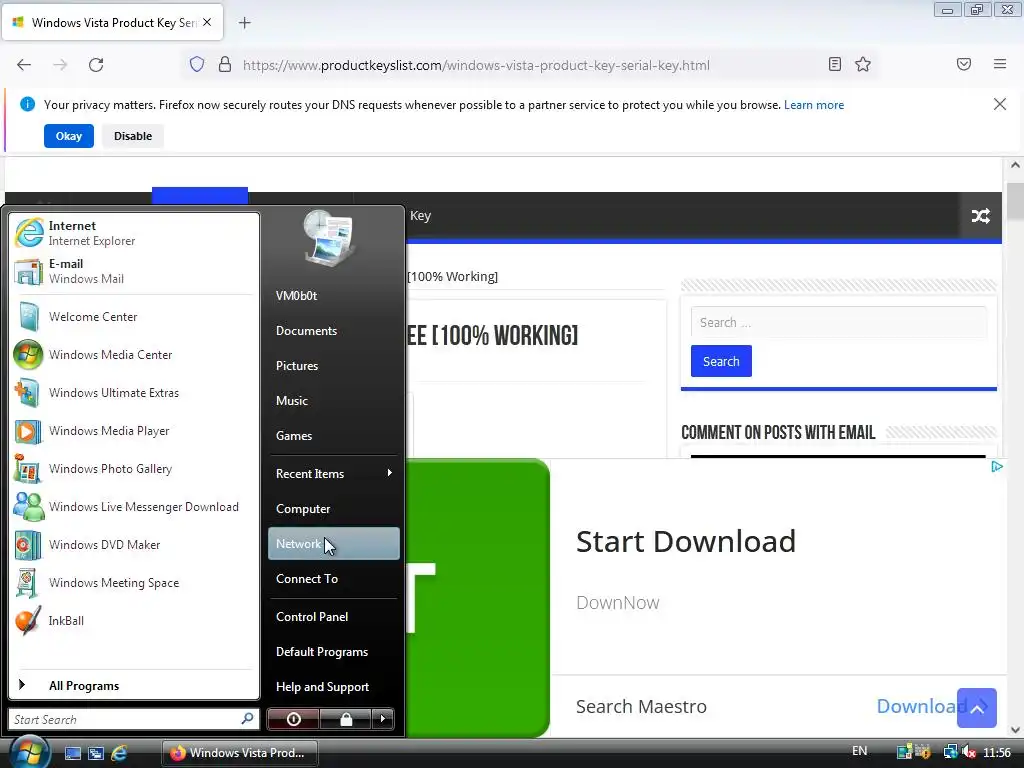The width and height of the screenshot is (1024, 768).
Task: Select Network in Start menu
Action: click(333, 543)
